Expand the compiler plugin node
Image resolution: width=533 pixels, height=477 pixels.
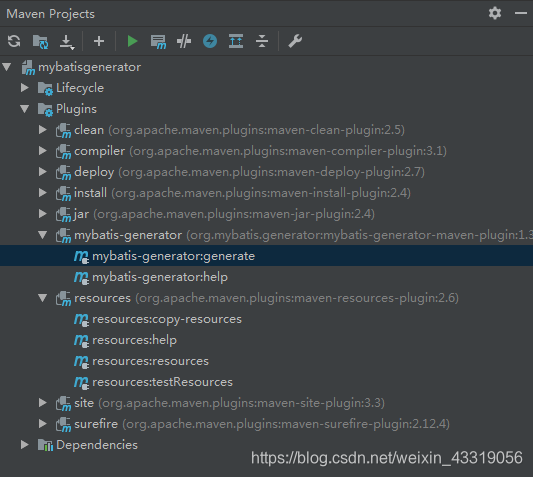pos(42,151)
